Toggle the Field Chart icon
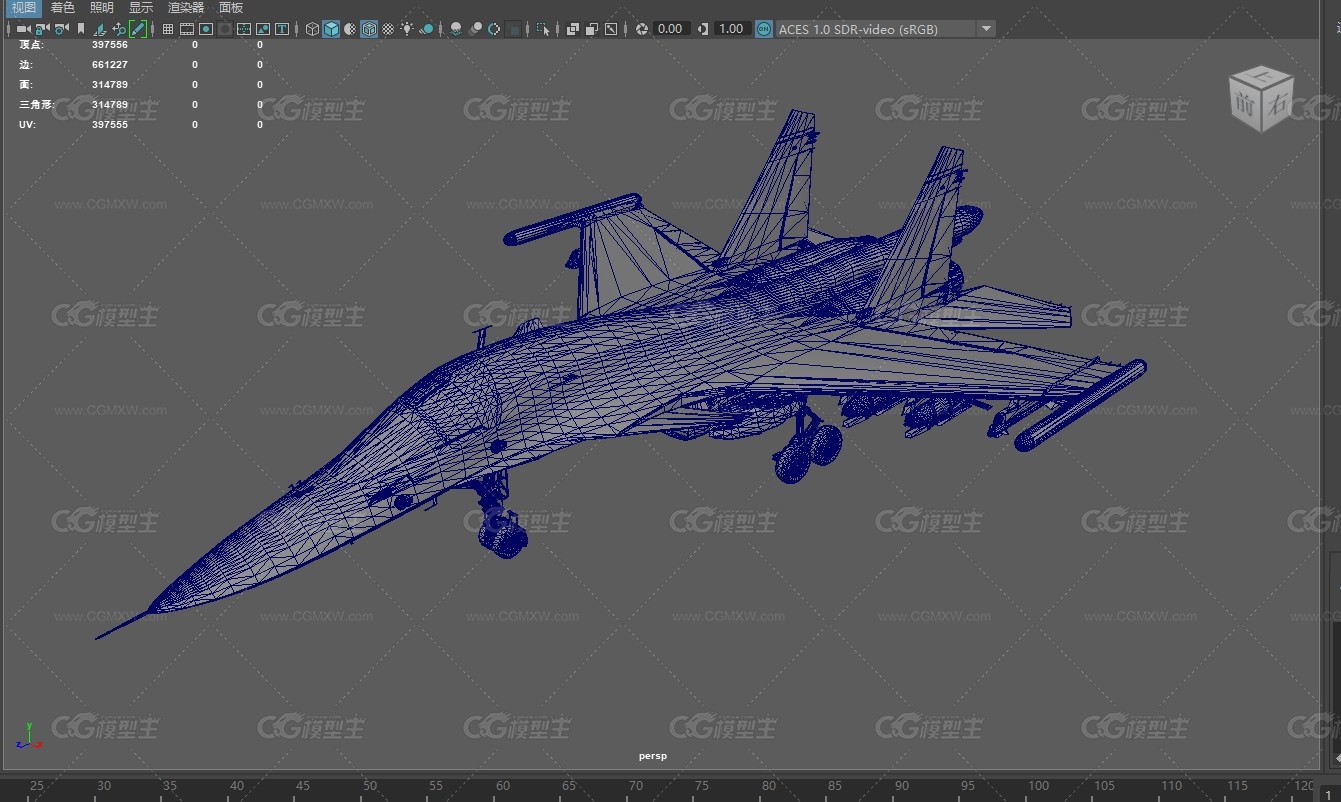This screenshot has height=802, width=1341. click(244, 29)
